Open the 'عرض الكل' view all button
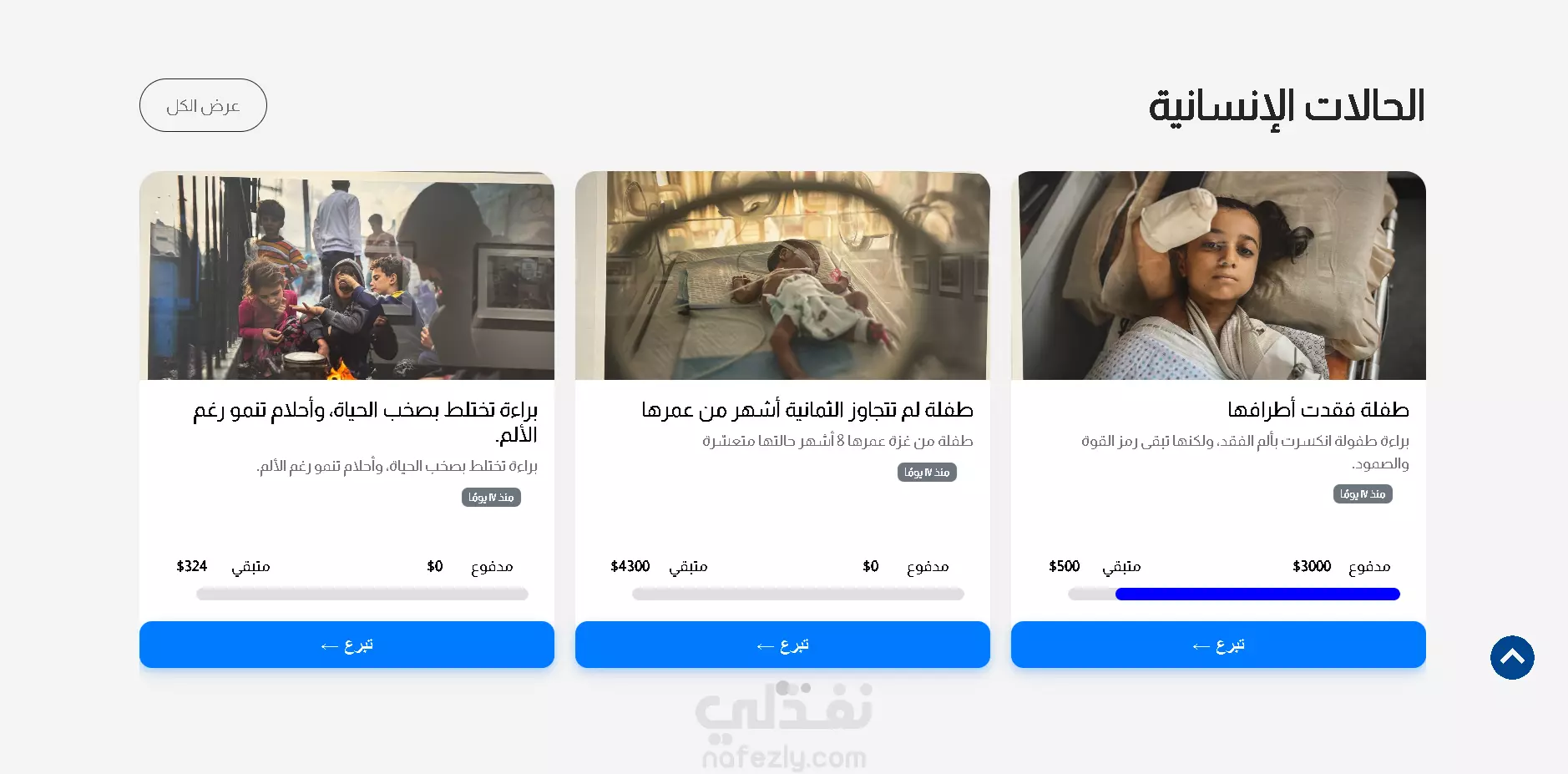Image resolution: width=1568 pixels, height=774 pixels. pyautogui.click(x=203, y=105)
